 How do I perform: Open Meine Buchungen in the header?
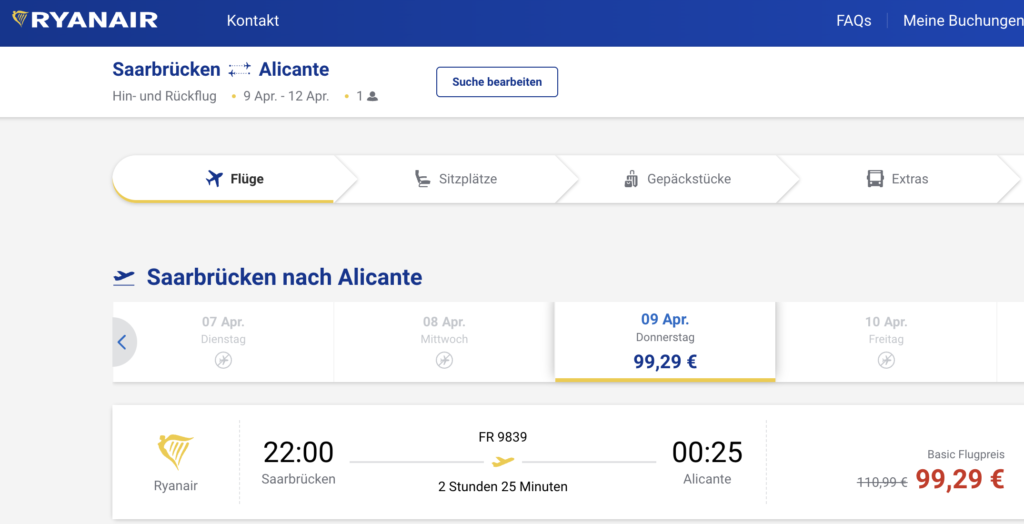point(962,20)
